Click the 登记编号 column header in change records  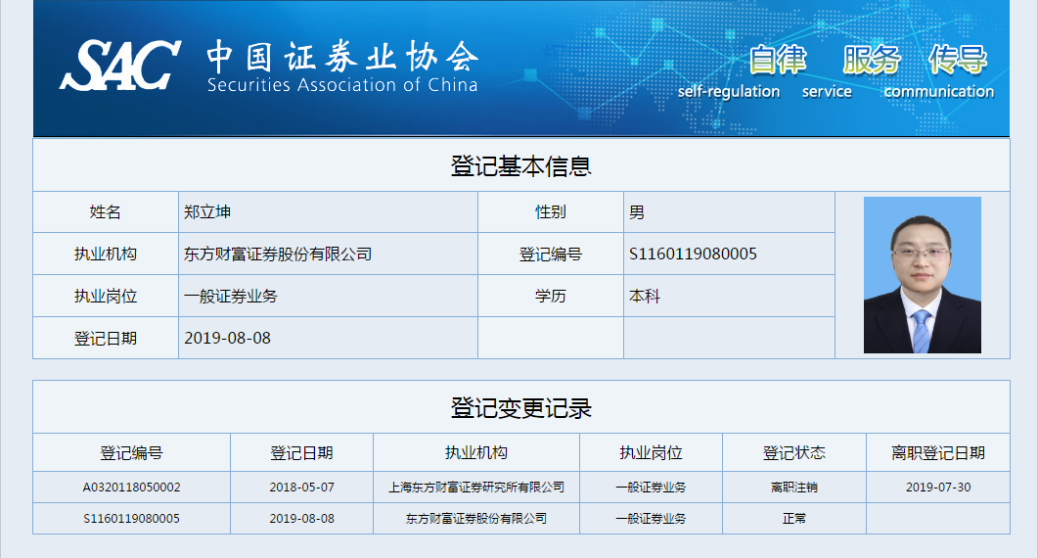[x=131, y=453]
